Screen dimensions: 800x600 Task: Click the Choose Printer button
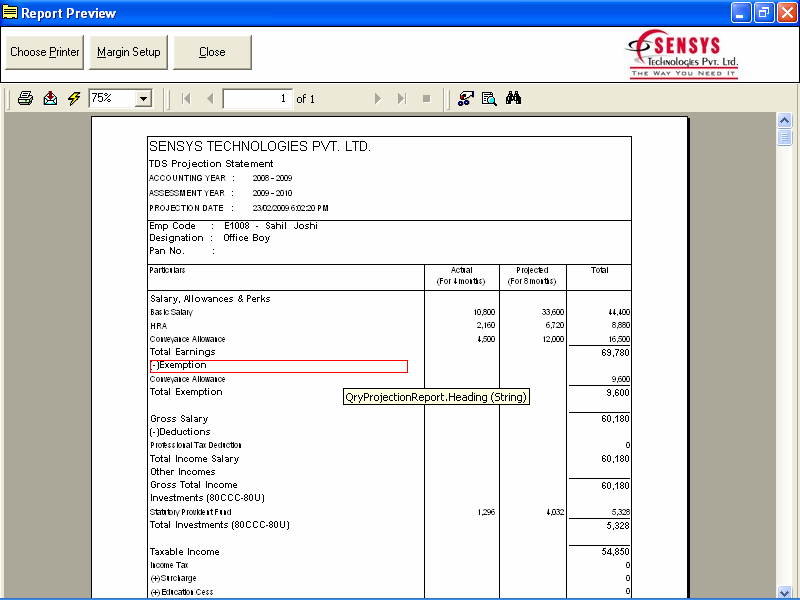tap(44, 52)
